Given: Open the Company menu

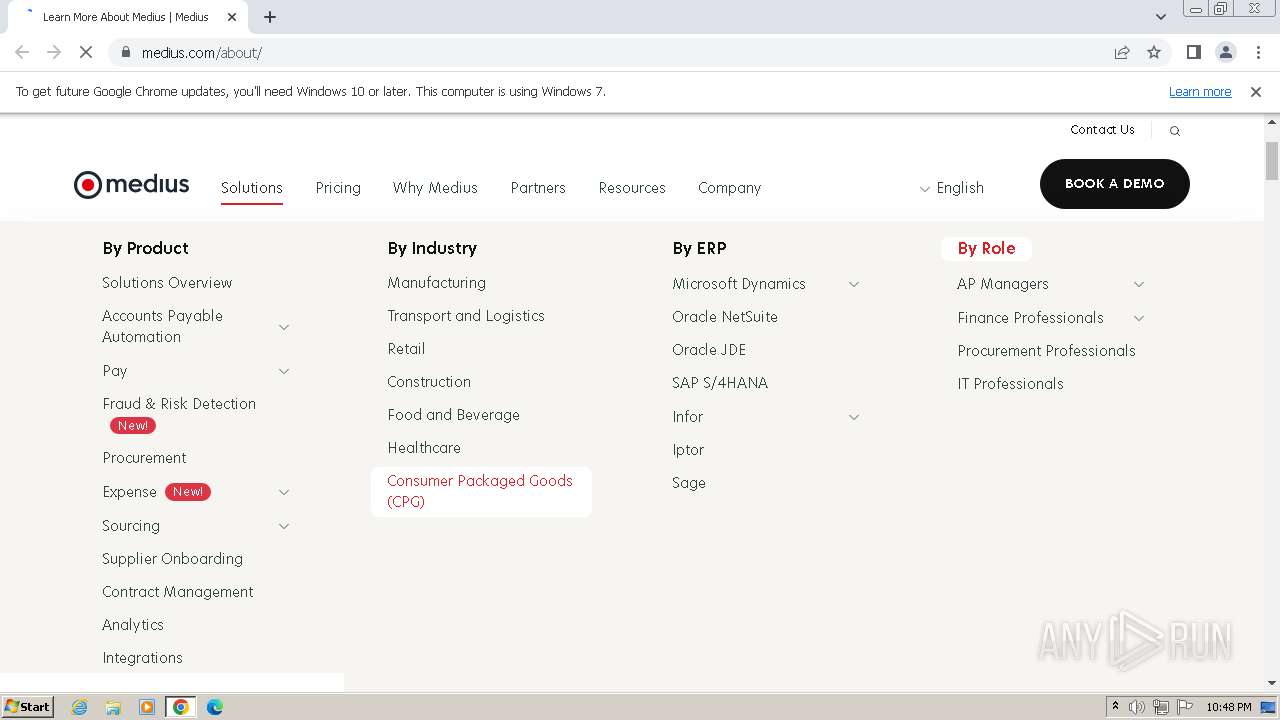Looking at the screenshot, I should 730,188.
